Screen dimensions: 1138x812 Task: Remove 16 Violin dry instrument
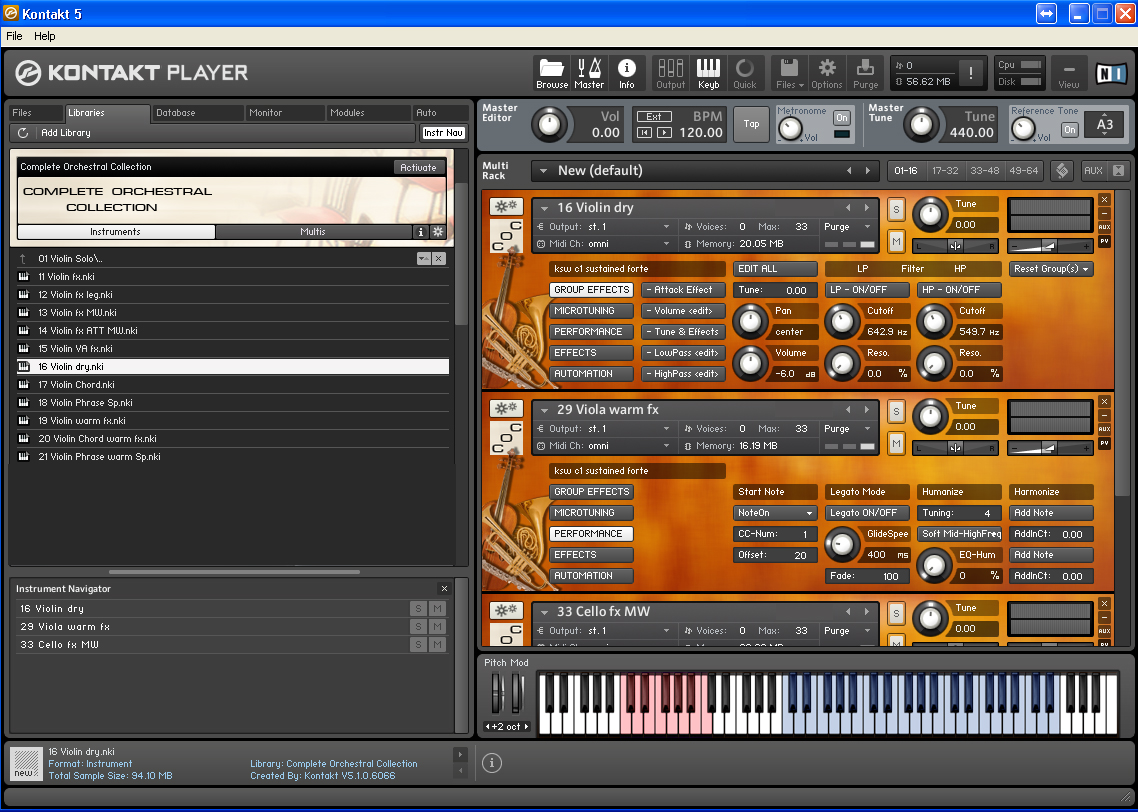[x=1104, y=200]
